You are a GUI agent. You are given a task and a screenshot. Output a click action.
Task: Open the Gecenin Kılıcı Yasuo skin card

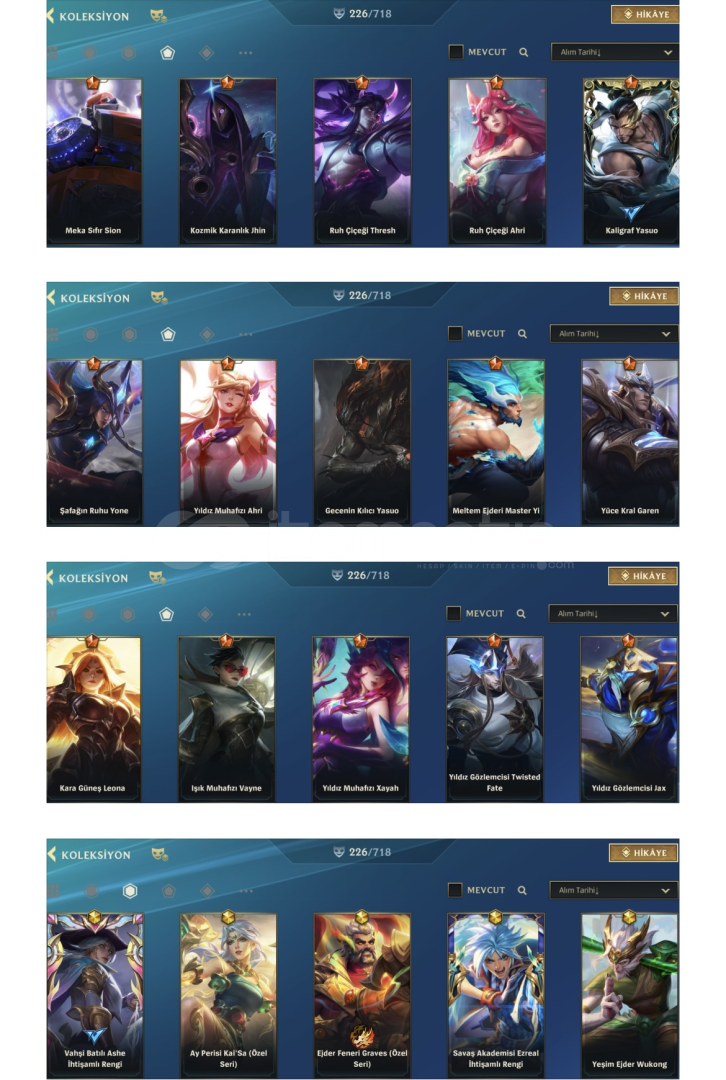(x=362, y=442)
